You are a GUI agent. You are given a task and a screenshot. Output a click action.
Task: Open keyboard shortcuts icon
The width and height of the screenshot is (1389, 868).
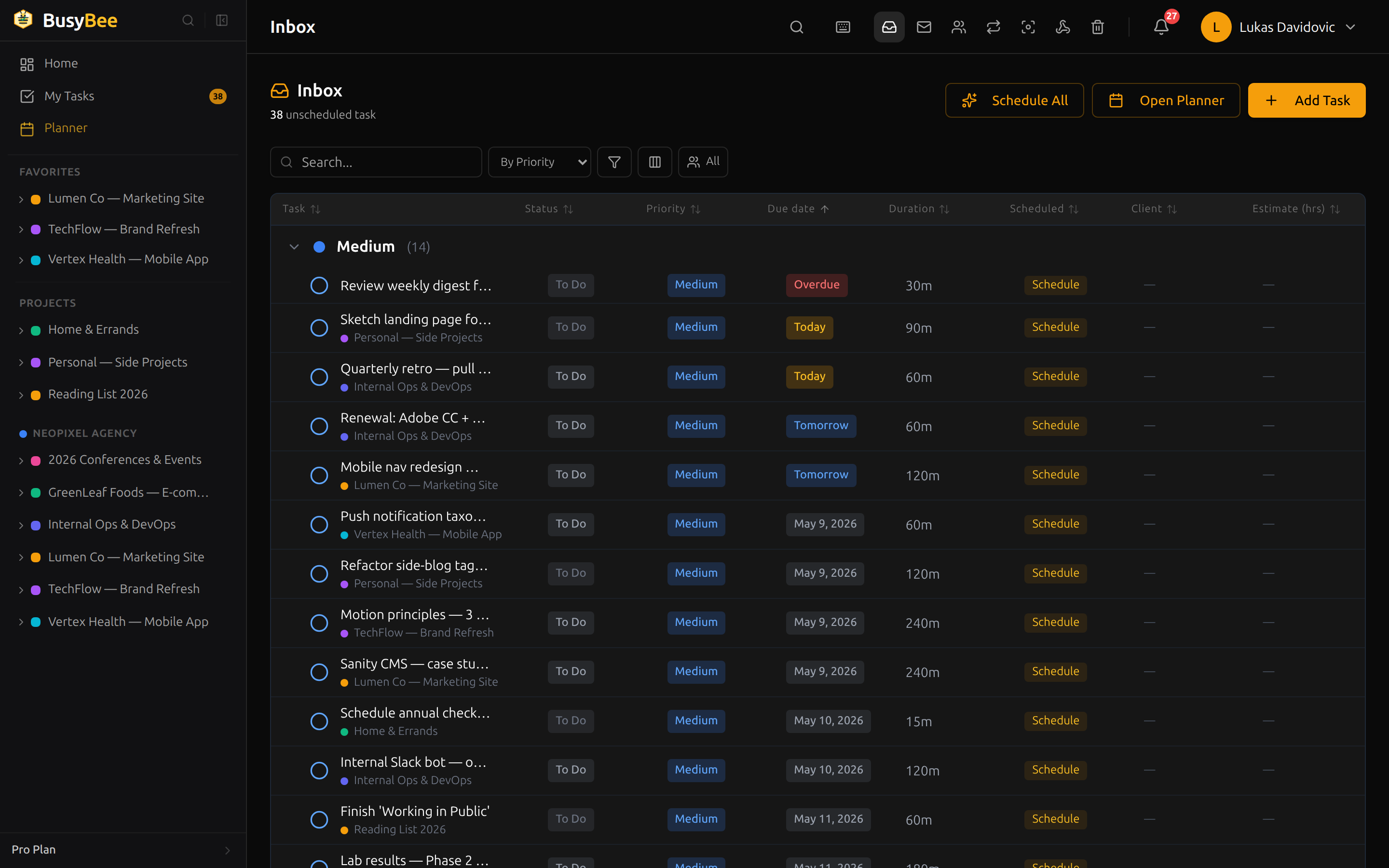click(x=843, y=27)
